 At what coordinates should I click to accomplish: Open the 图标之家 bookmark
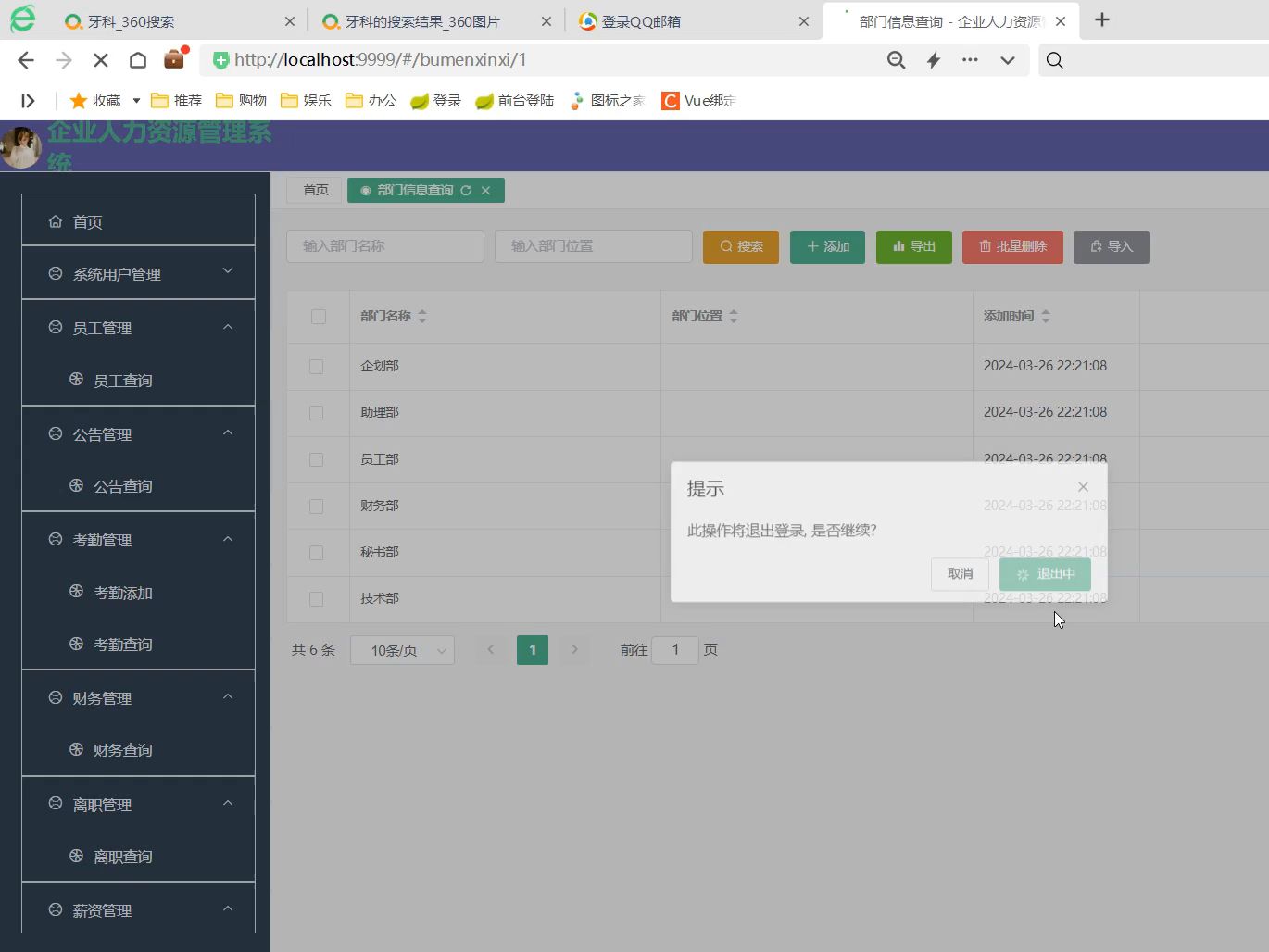607,100
